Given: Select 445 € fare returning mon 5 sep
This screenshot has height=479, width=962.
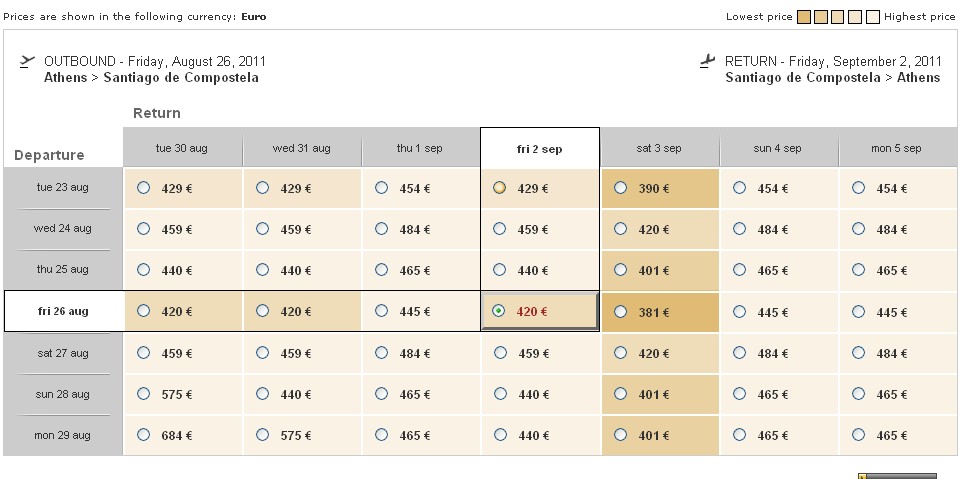Looking at the screenshot, I should click(859, 311).
